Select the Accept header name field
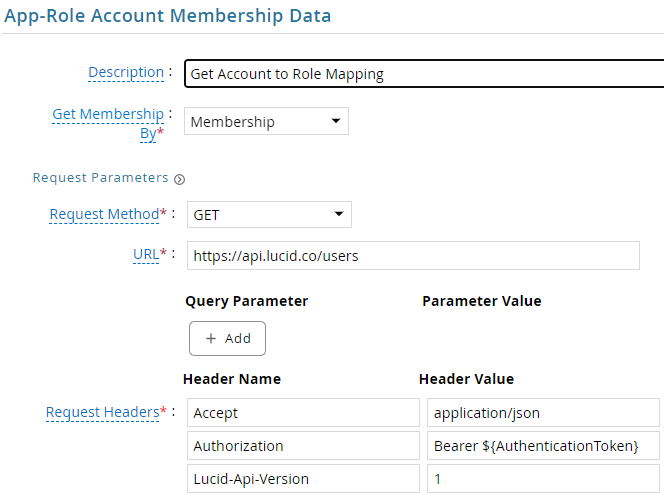The image size is (664, 495). click(303, 412)
